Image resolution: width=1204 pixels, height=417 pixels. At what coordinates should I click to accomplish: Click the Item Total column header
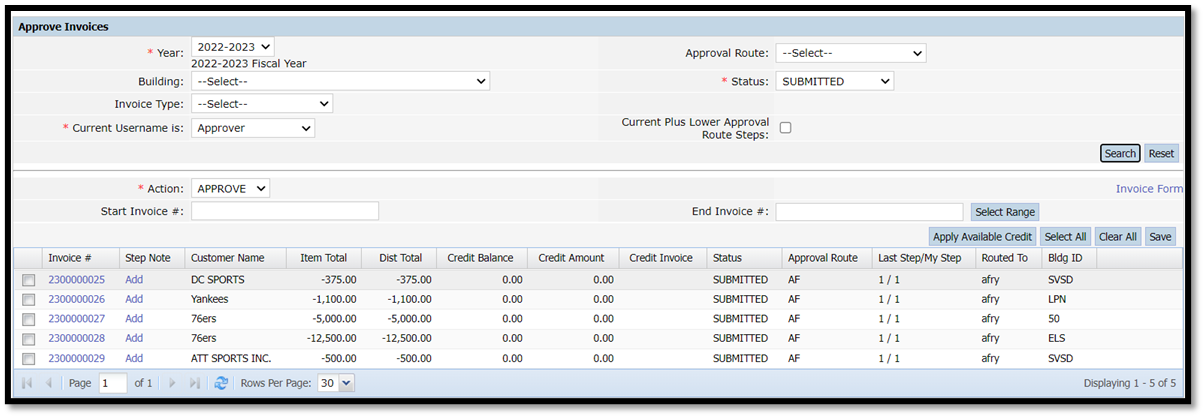[323, 258]
